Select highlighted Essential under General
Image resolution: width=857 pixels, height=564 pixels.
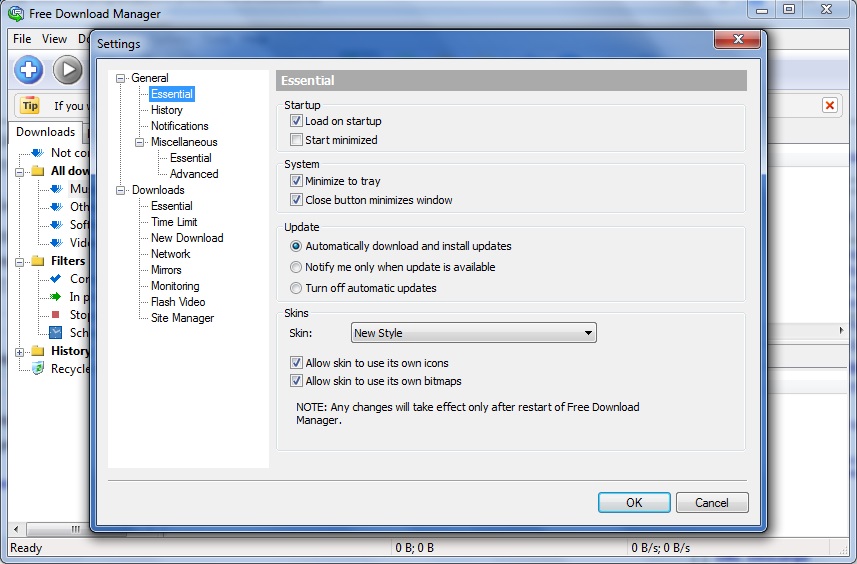(x=172, y=94)
